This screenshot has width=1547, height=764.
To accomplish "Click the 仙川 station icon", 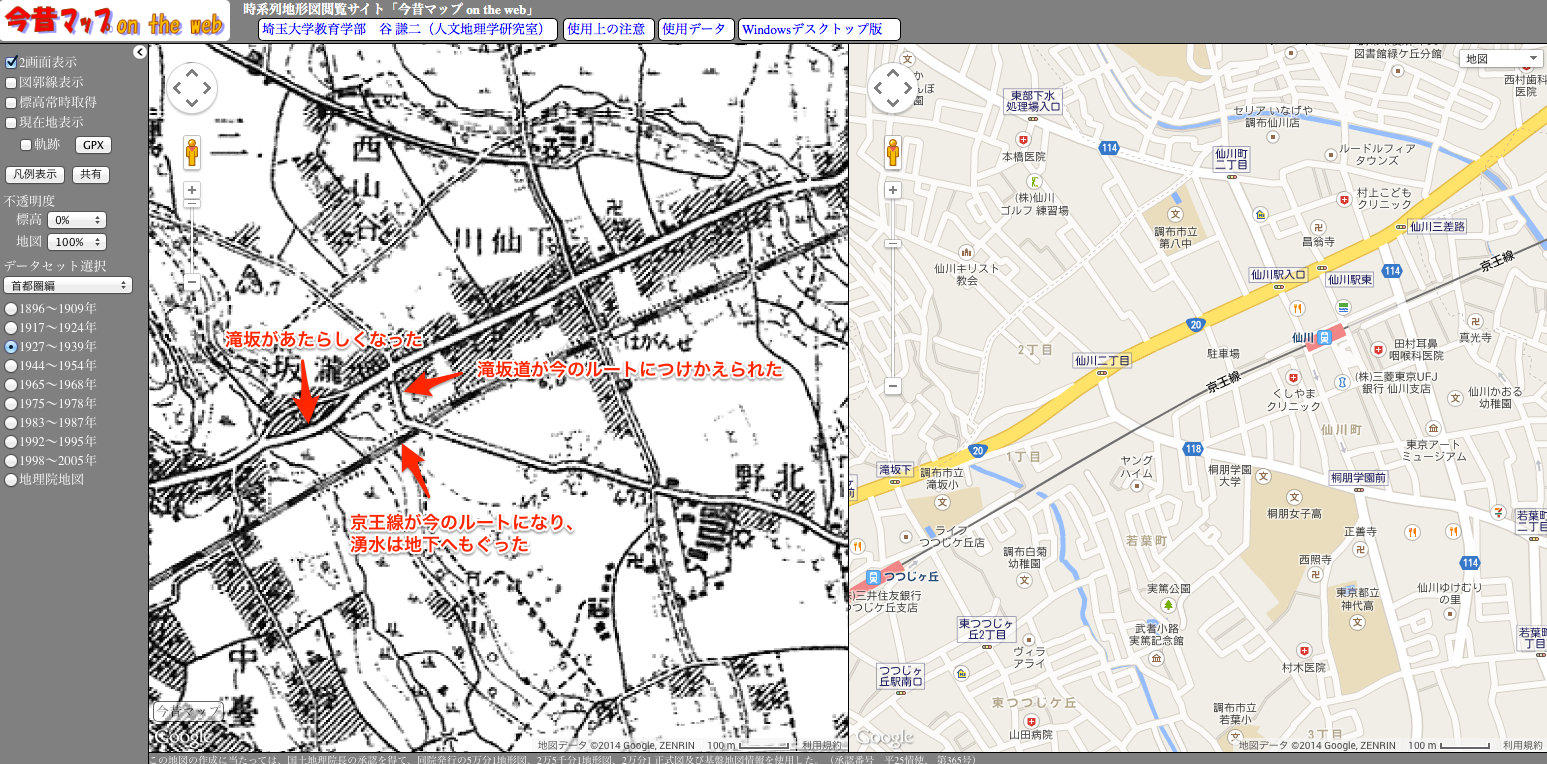I will pyautogui.click(x=1324, y=337).
